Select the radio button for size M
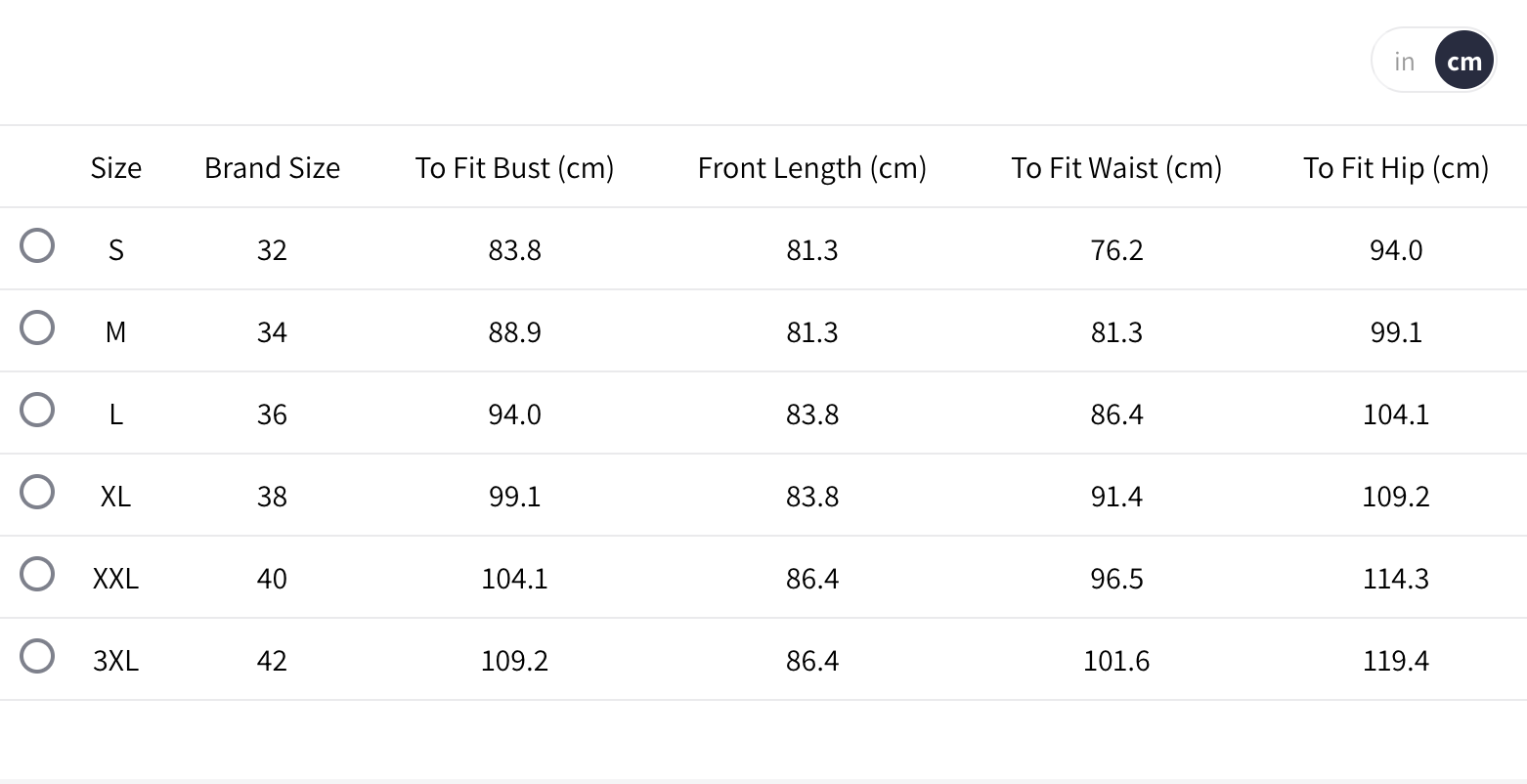This screenshot has height=784, width=1527. click(37, 327)
